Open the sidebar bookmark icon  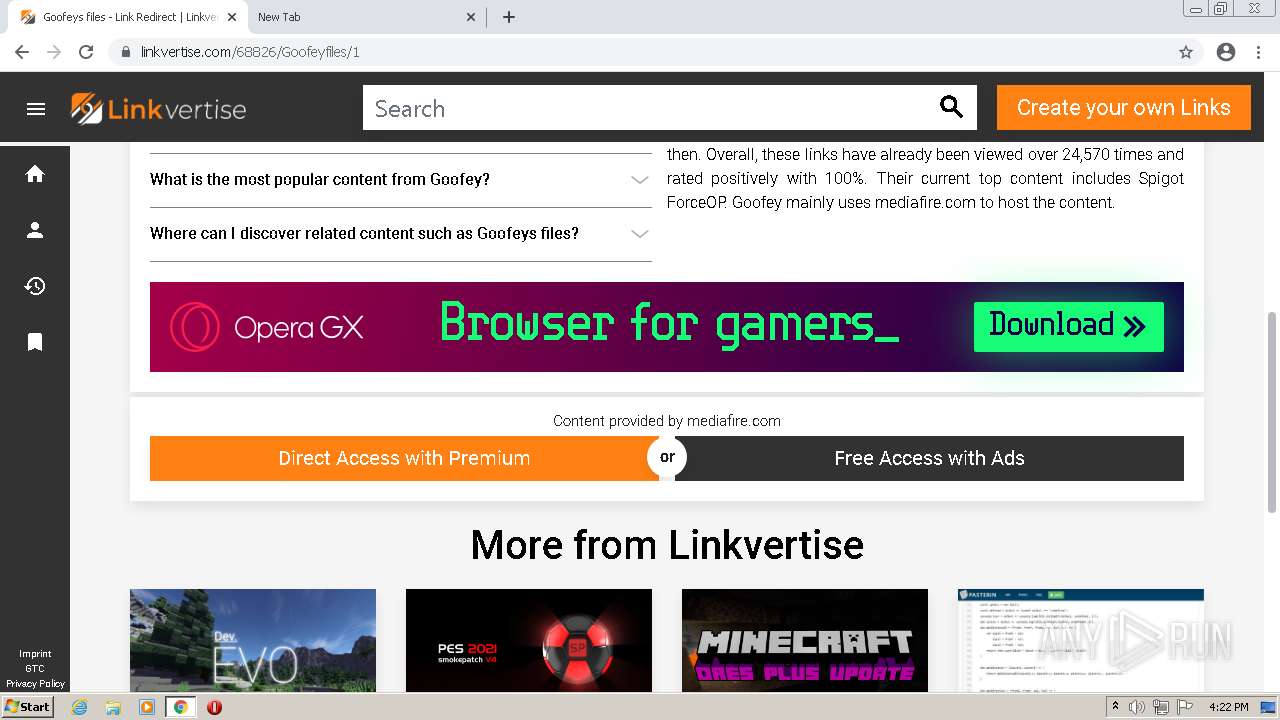[35, 342]
